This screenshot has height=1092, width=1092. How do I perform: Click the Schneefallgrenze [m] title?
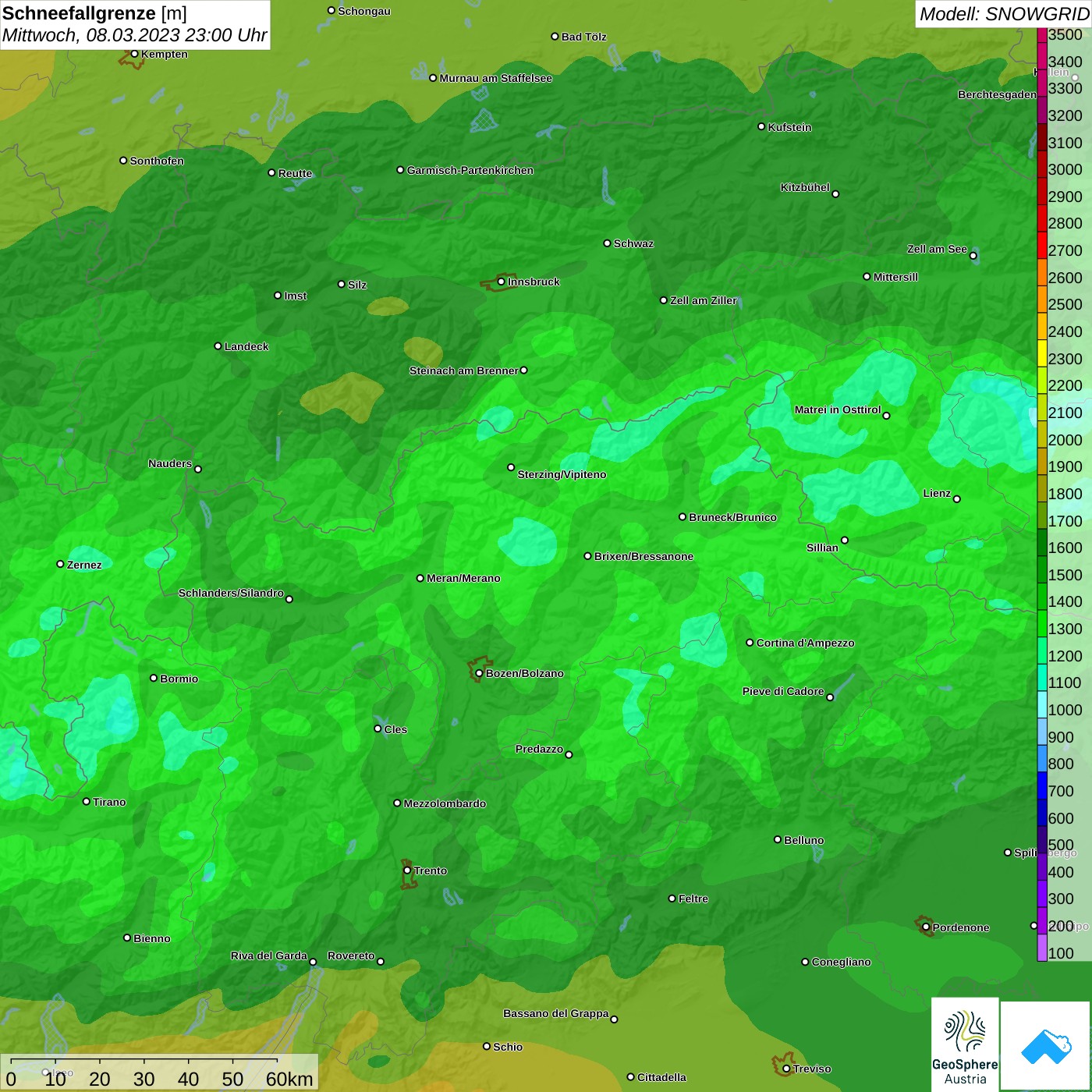tap(94, 13)
